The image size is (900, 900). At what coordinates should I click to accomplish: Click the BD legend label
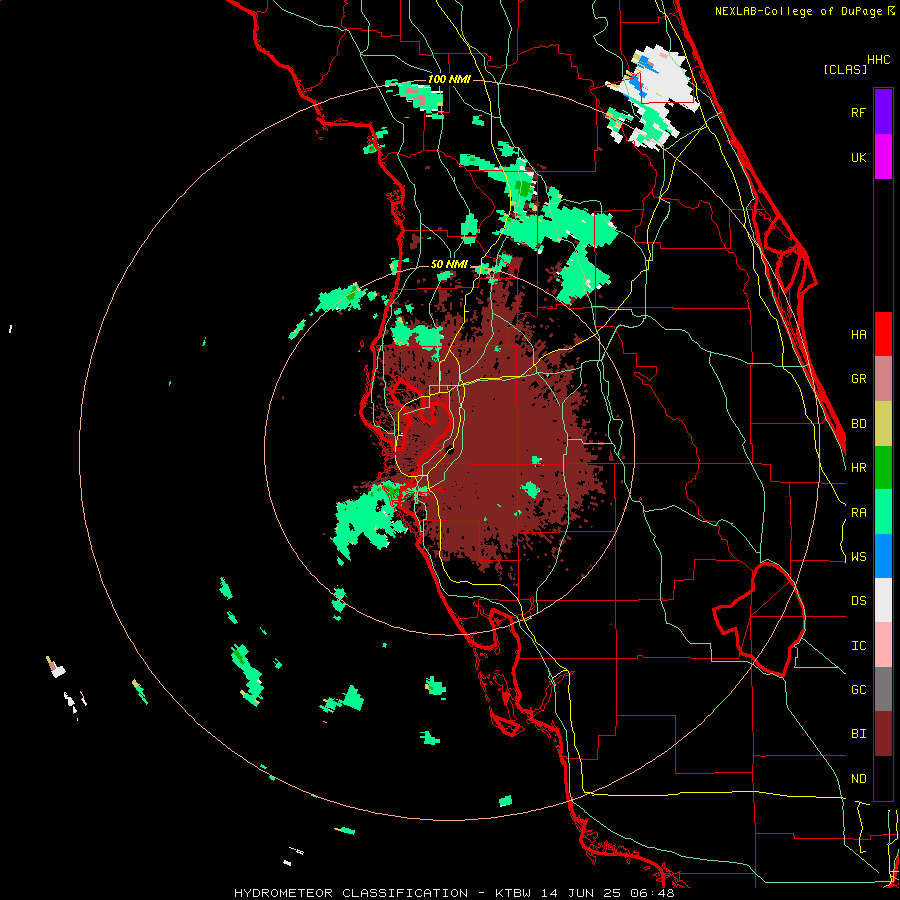coord(858,424)
